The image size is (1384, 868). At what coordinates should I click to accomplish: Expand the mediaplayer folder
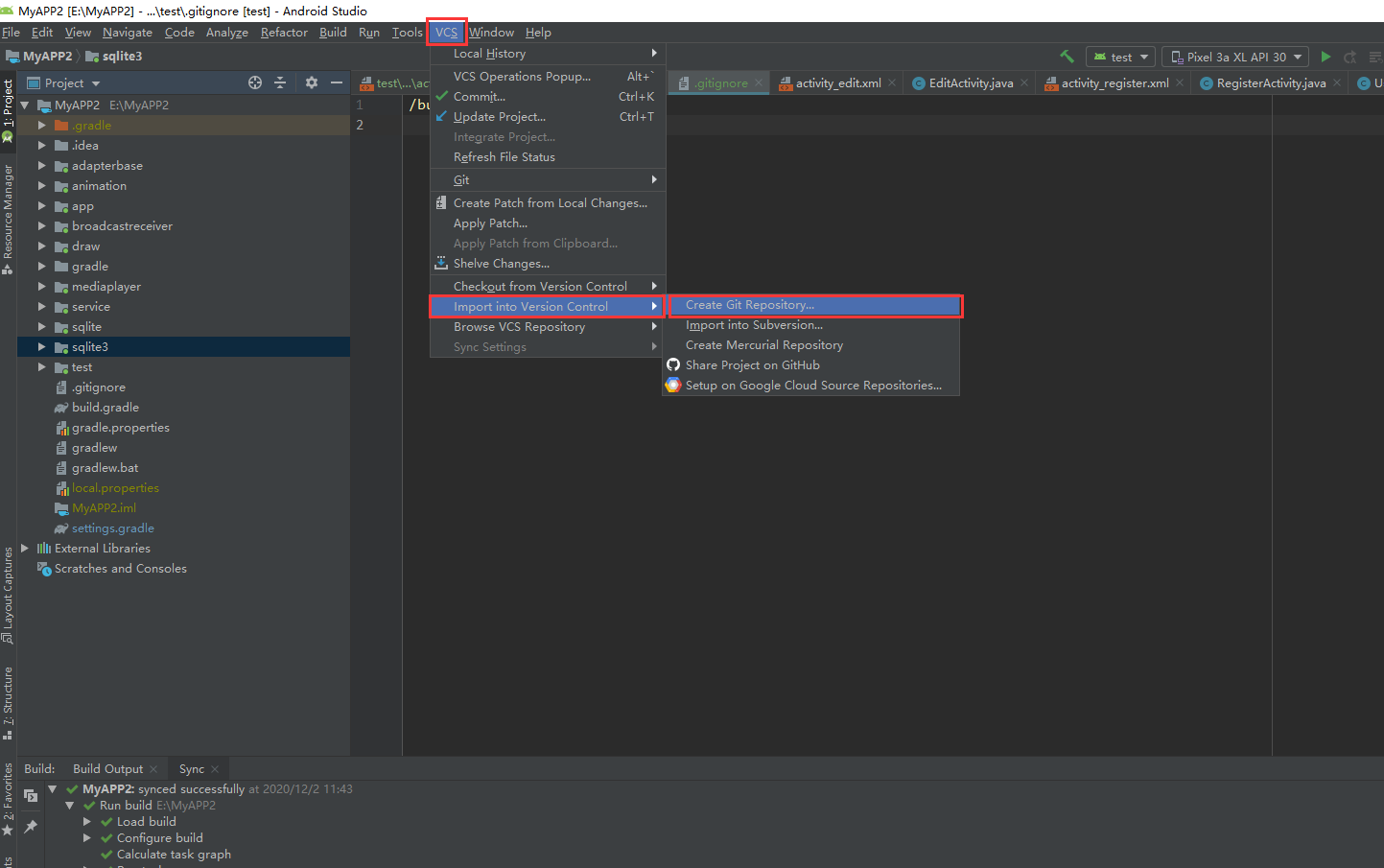41,286
